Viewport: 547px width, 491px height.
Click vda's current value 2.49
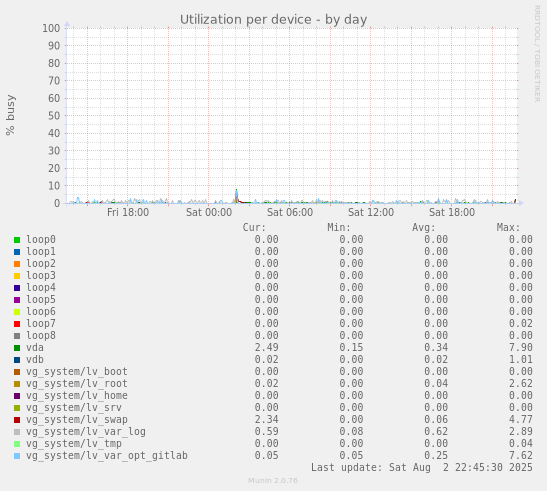pyautogui.click(x=267, y=348)
